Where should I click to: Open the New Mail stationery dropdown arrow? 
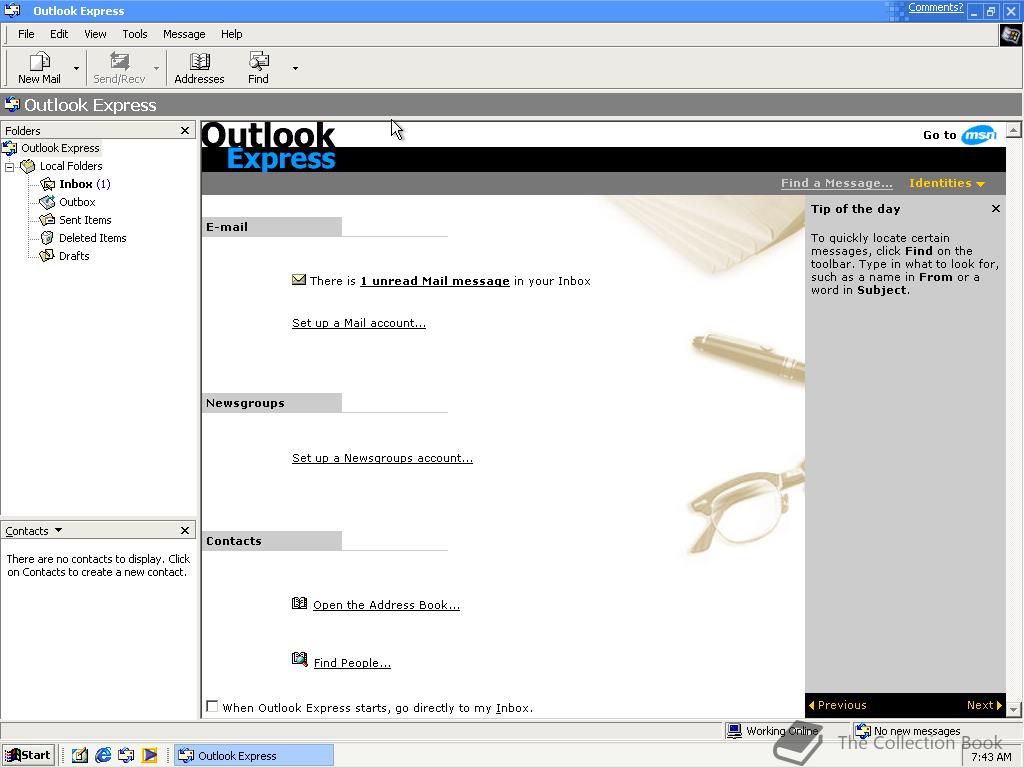(76, 68)
